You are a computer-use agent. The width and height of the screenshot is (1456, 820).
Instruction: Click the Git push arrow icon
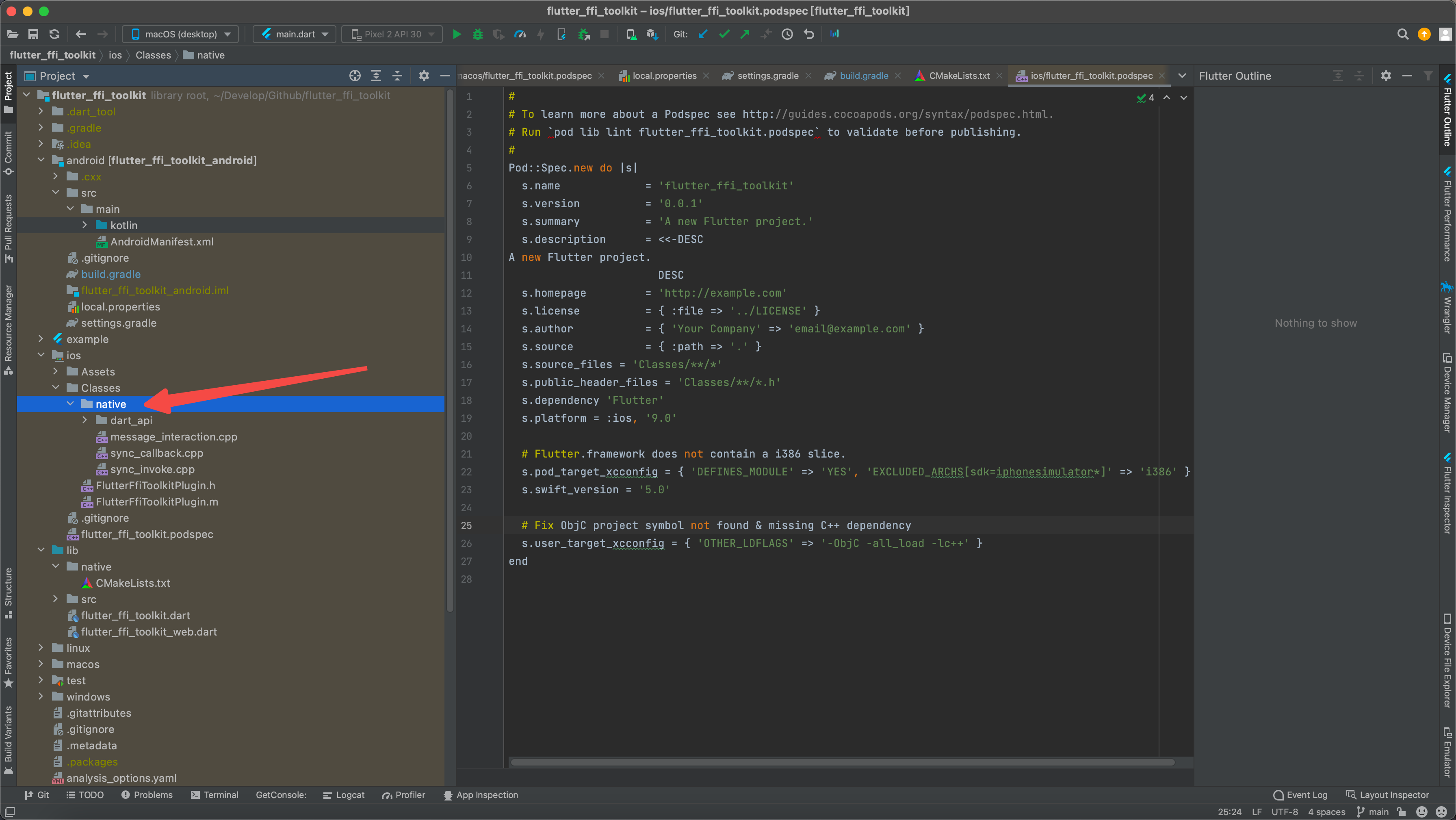pyautogui.click(x=745, y=35)
